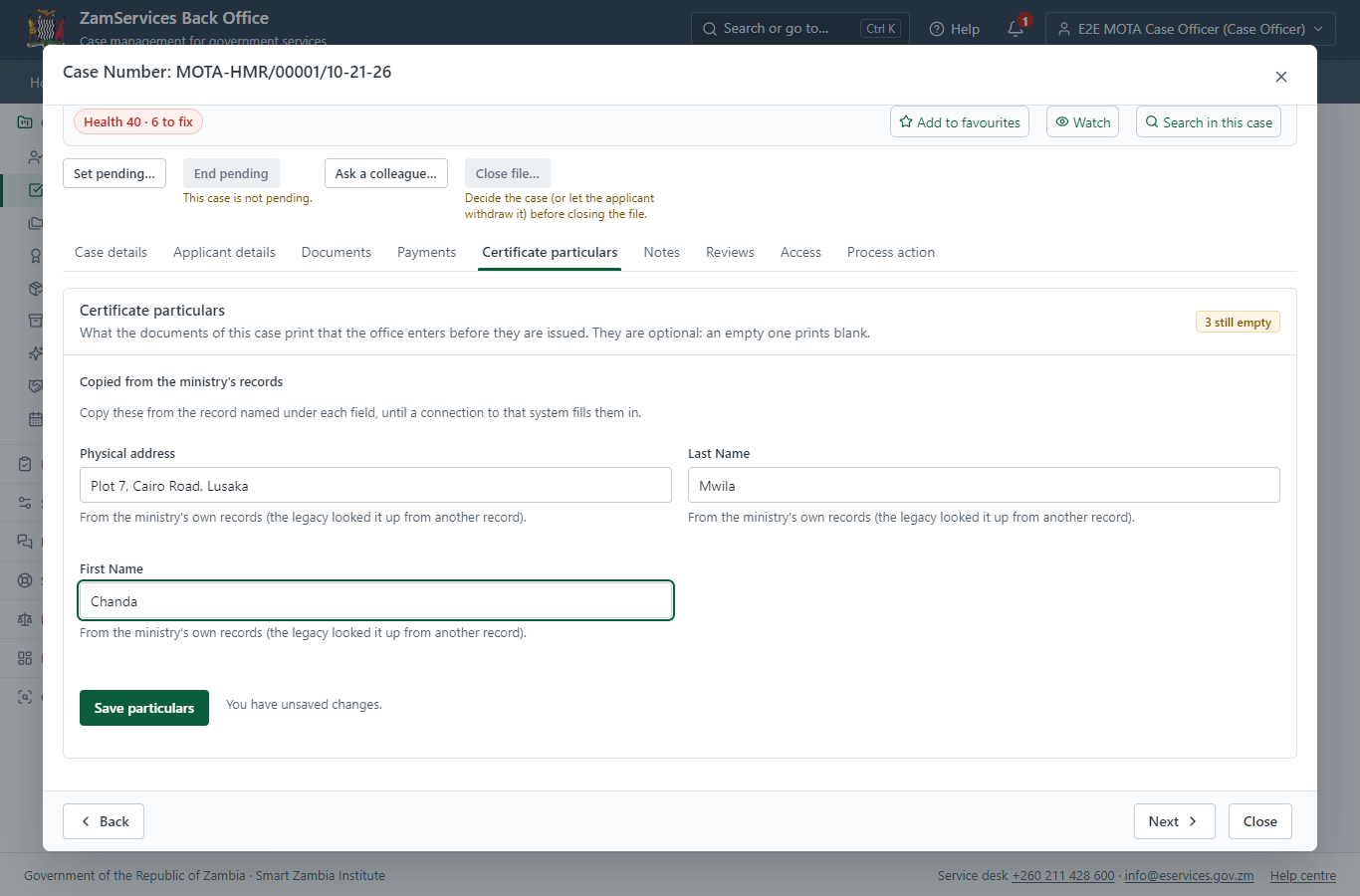Open the handshake icon in the sidebar
The width and height of the screenshot is (1360, 896).
pyautogui.click(x=36, y=386)
